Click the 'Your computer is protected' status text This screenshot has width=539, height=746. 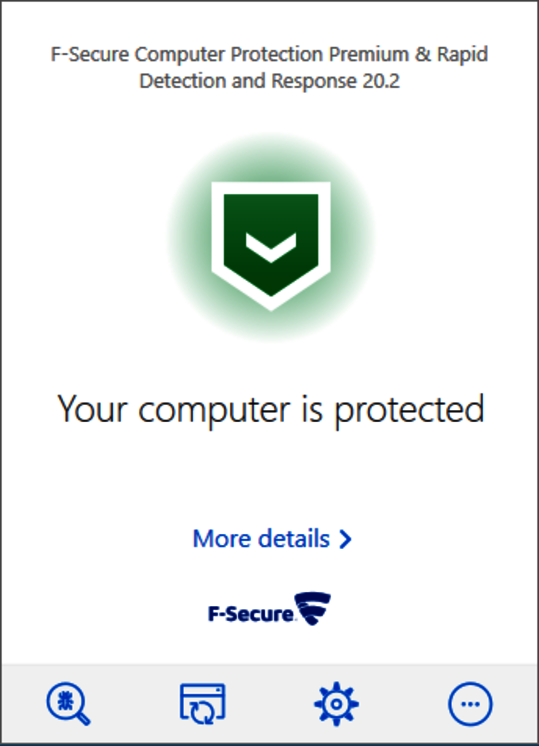271,410
